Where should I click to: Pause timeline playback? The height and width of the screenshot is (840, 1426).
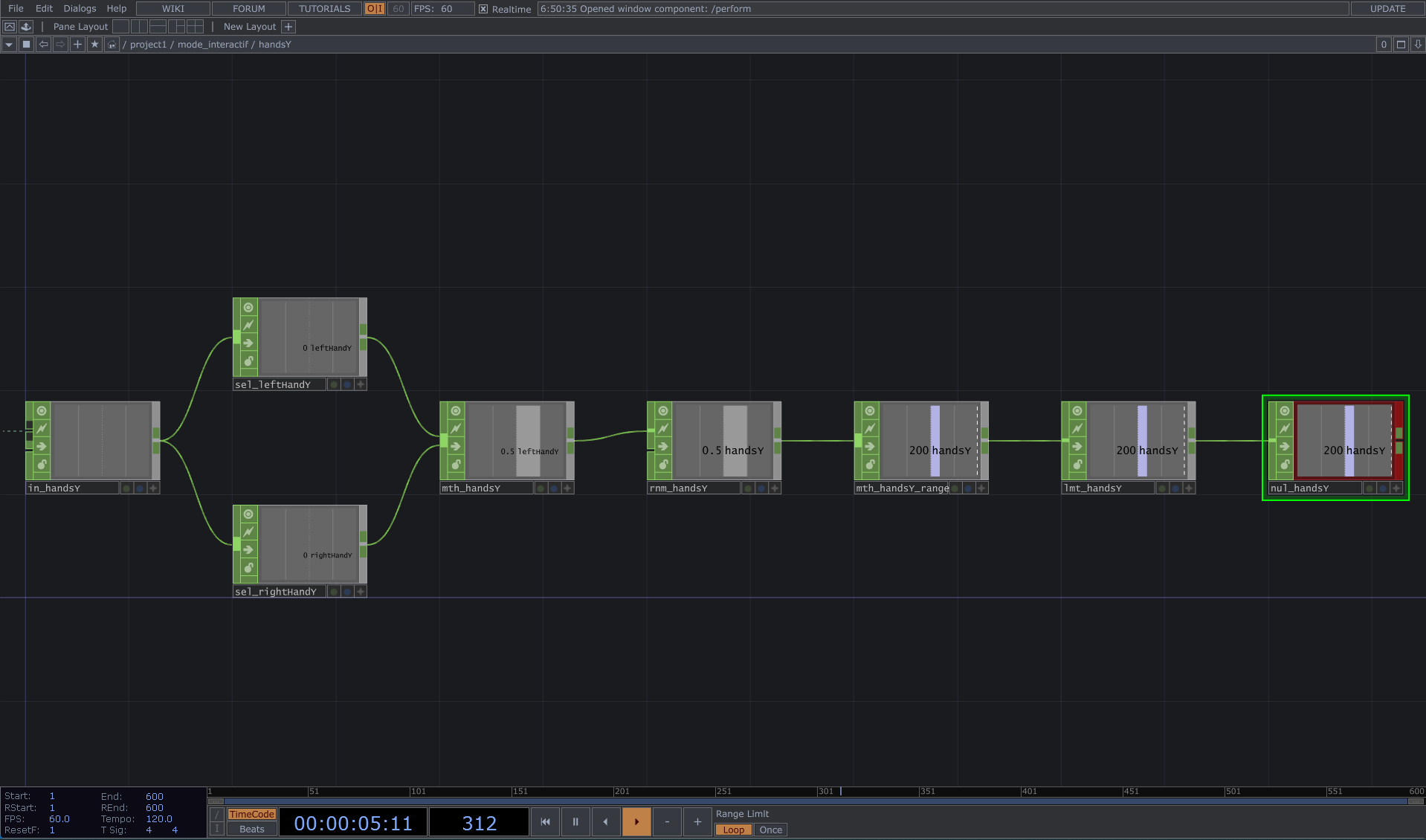click(575, 822)
